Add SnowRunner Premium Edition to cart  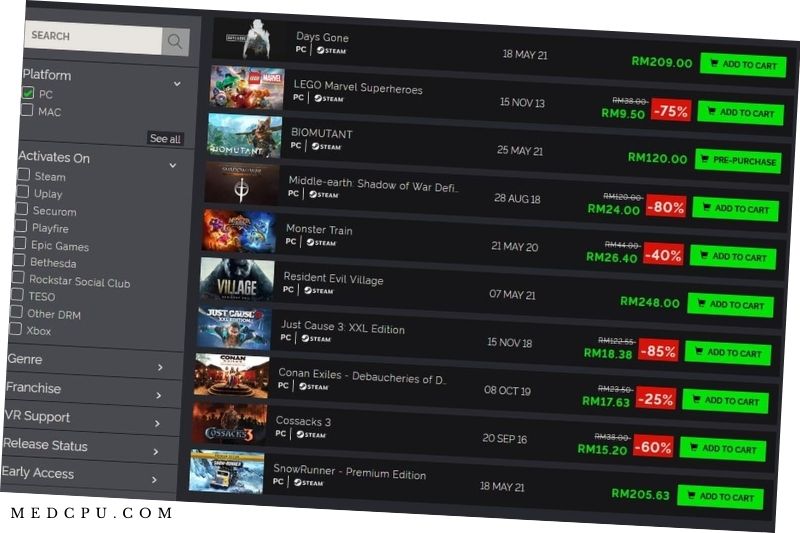tap(720, 497)
